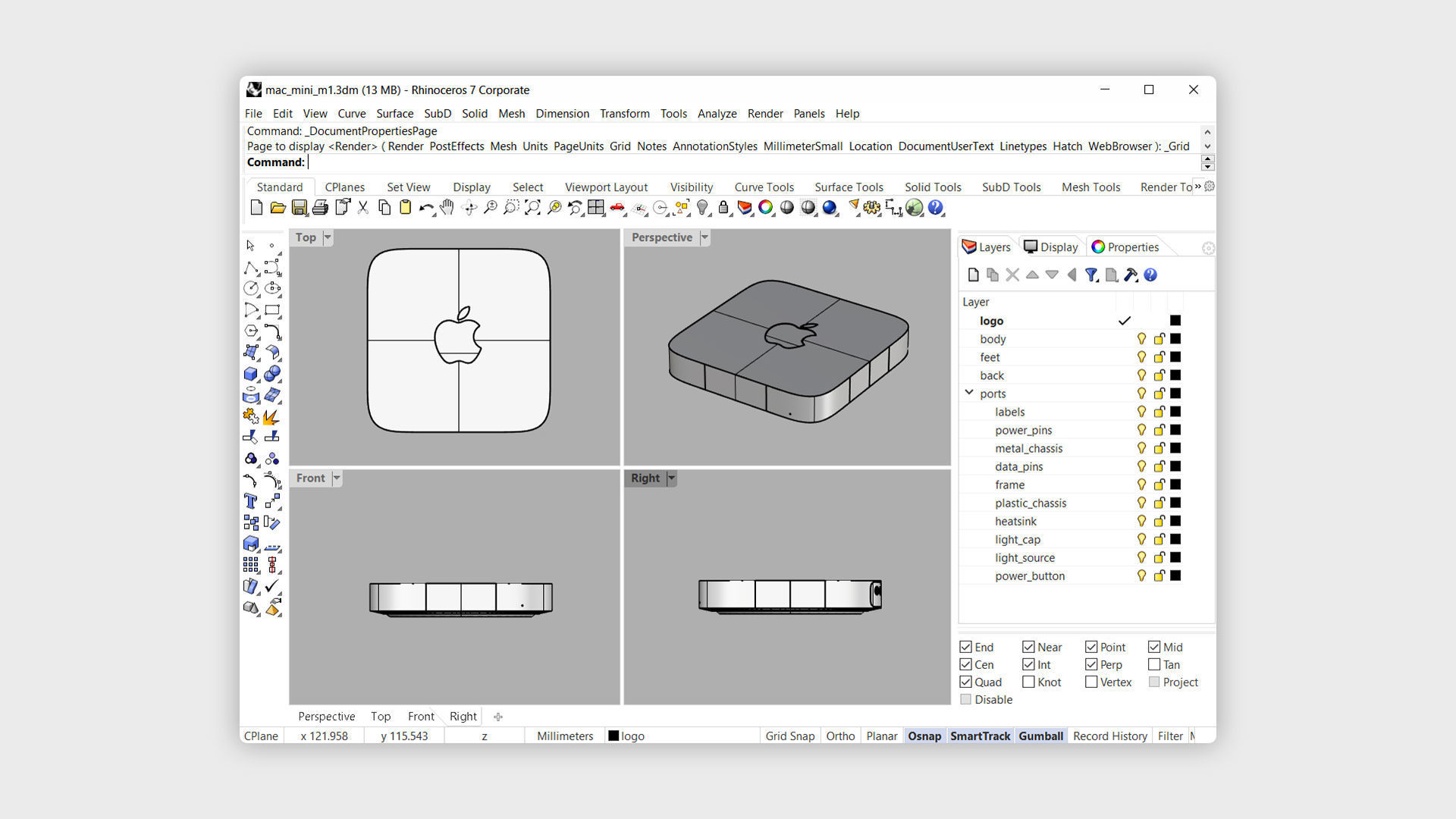Click the Help question mark toolbar icon
The image size is (1456, 819).
[936, 208]
